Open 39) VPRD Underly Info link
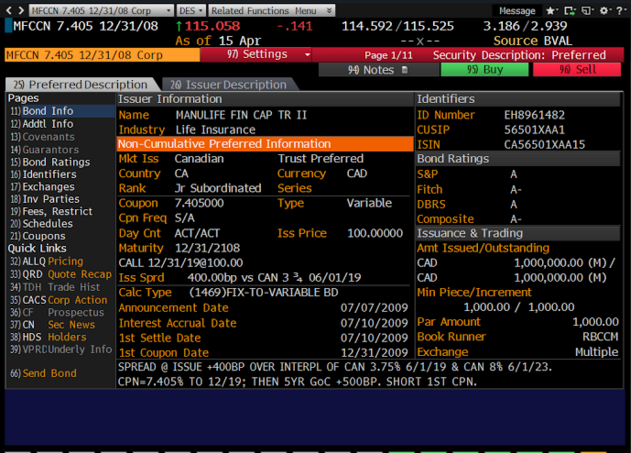 (61, 349)
